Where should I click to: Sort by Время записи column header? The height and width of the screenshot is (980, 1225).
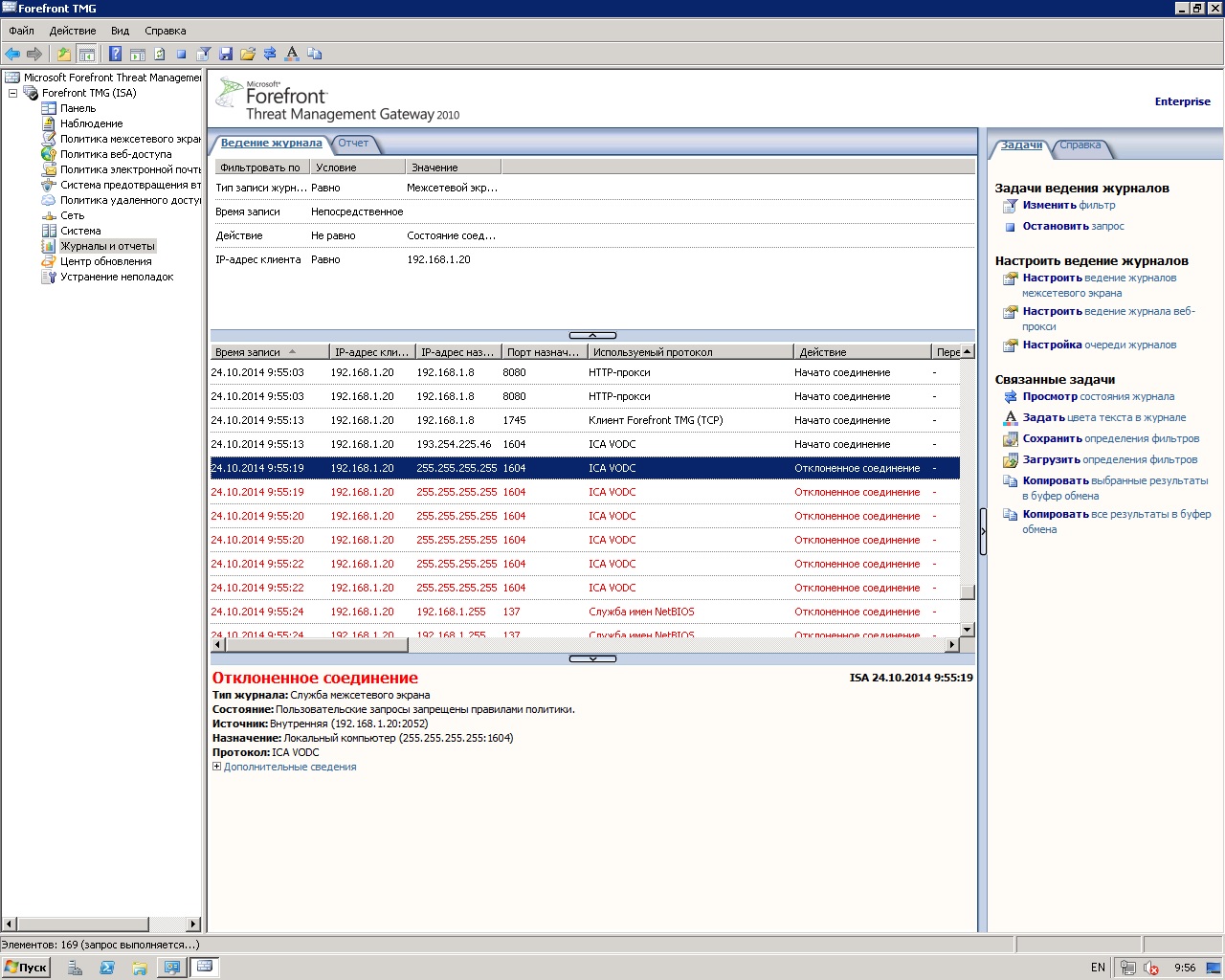coord(270,352)
